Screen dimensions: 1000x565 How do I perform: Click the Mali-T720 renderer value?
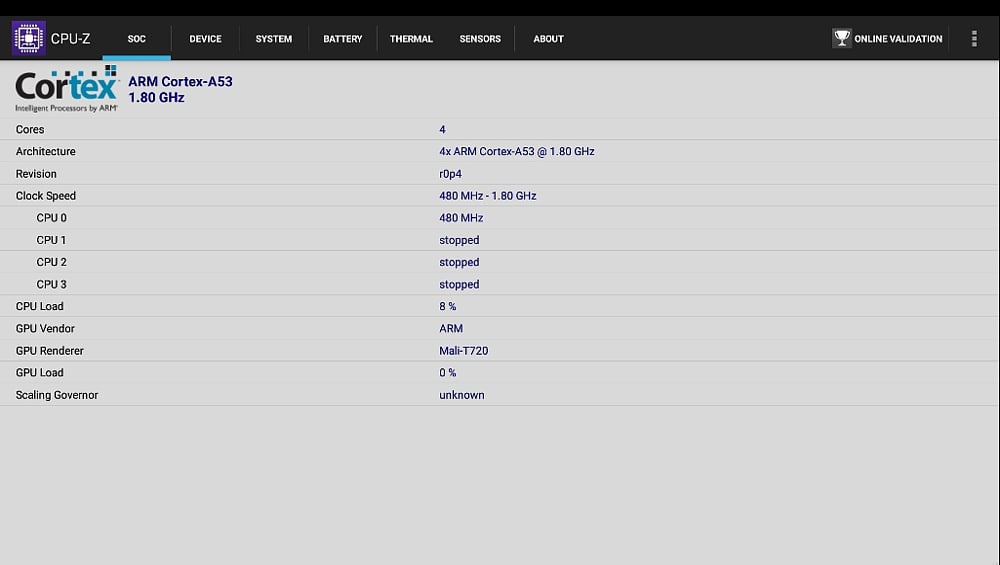coord(464,351)
